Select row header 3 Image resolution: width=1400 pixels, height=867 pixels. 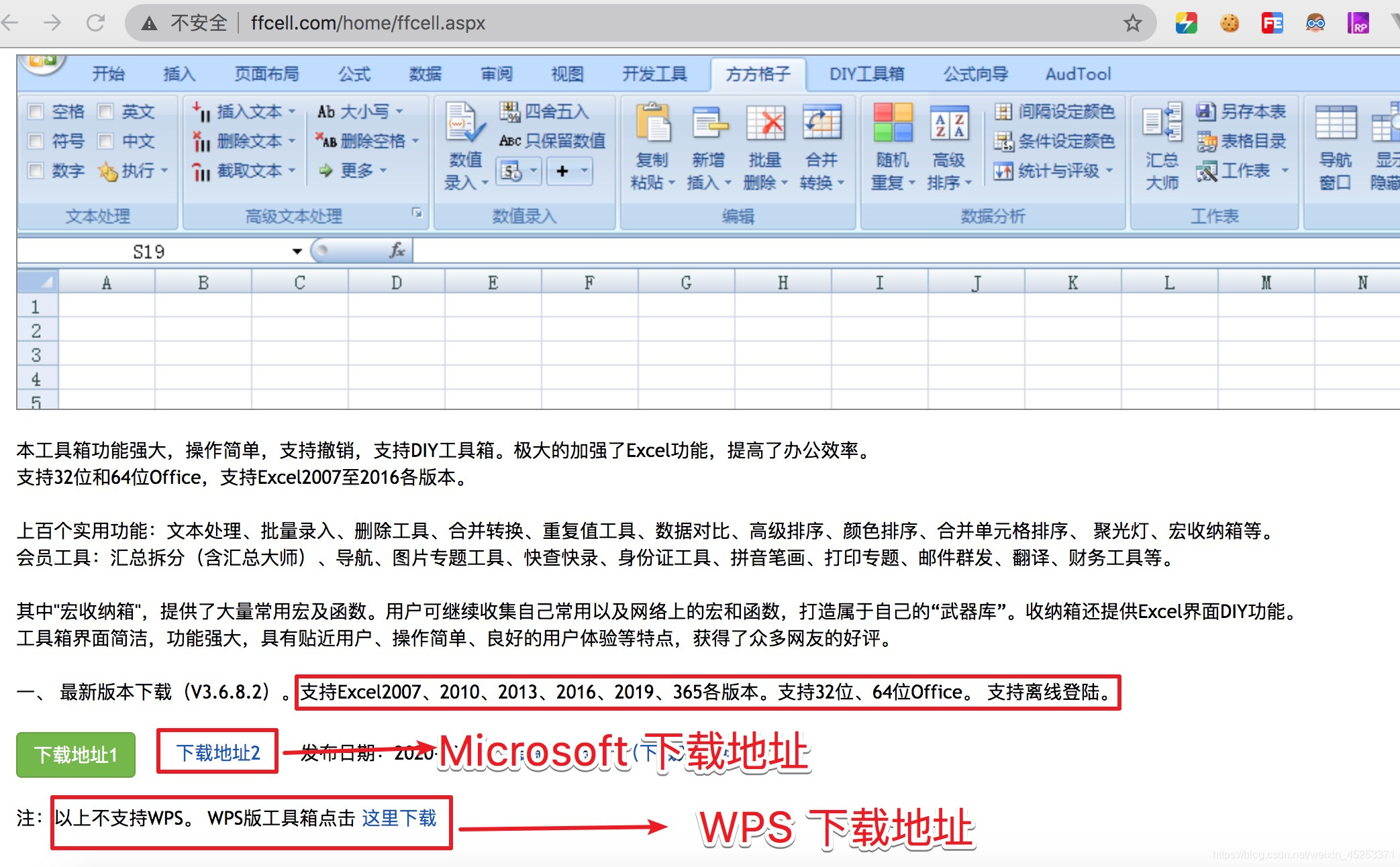[37, 354]
